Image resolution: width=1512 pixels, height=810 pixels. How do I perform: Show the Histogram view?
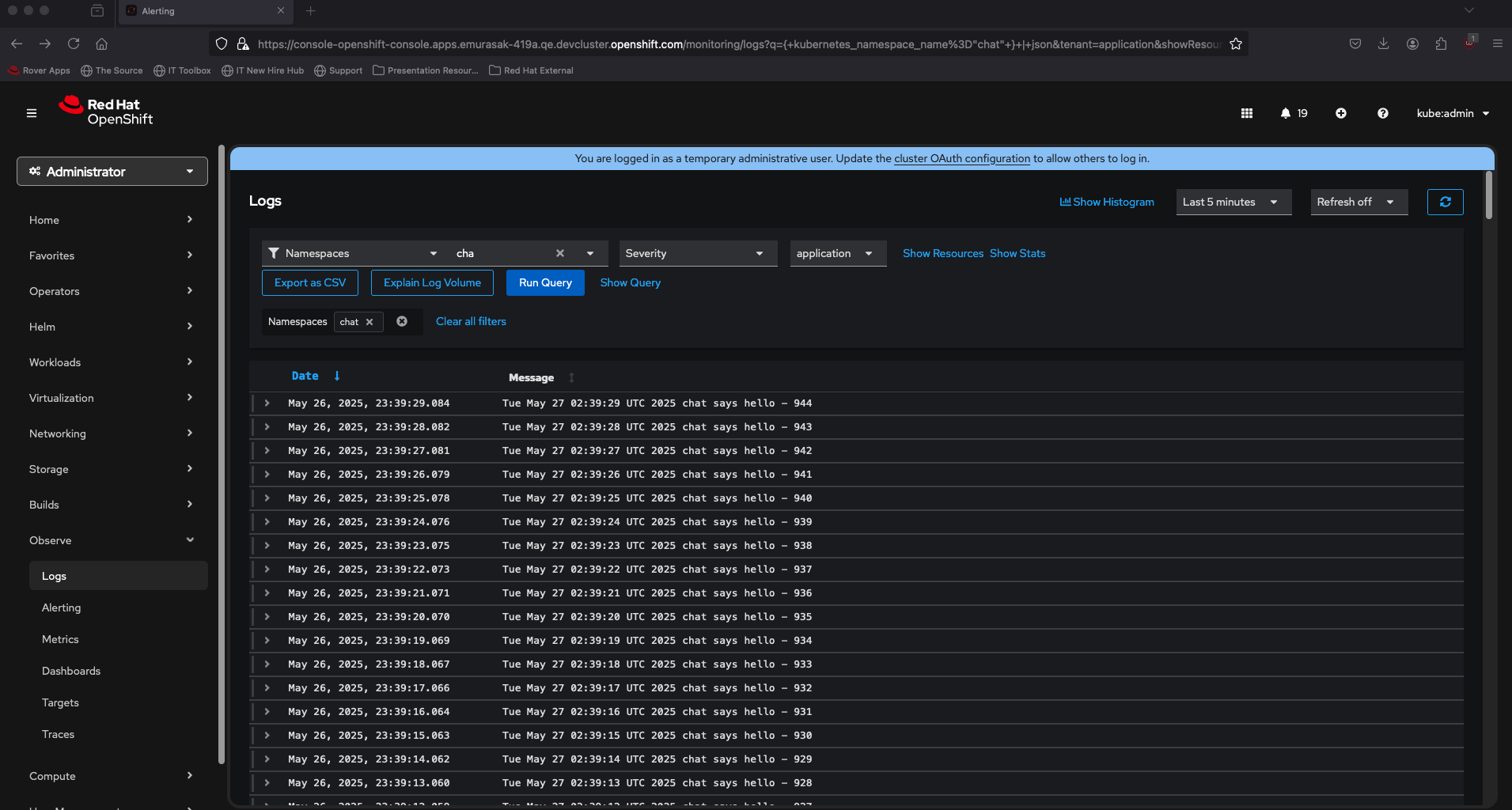pyautogui.click(x=1107, y=202)
